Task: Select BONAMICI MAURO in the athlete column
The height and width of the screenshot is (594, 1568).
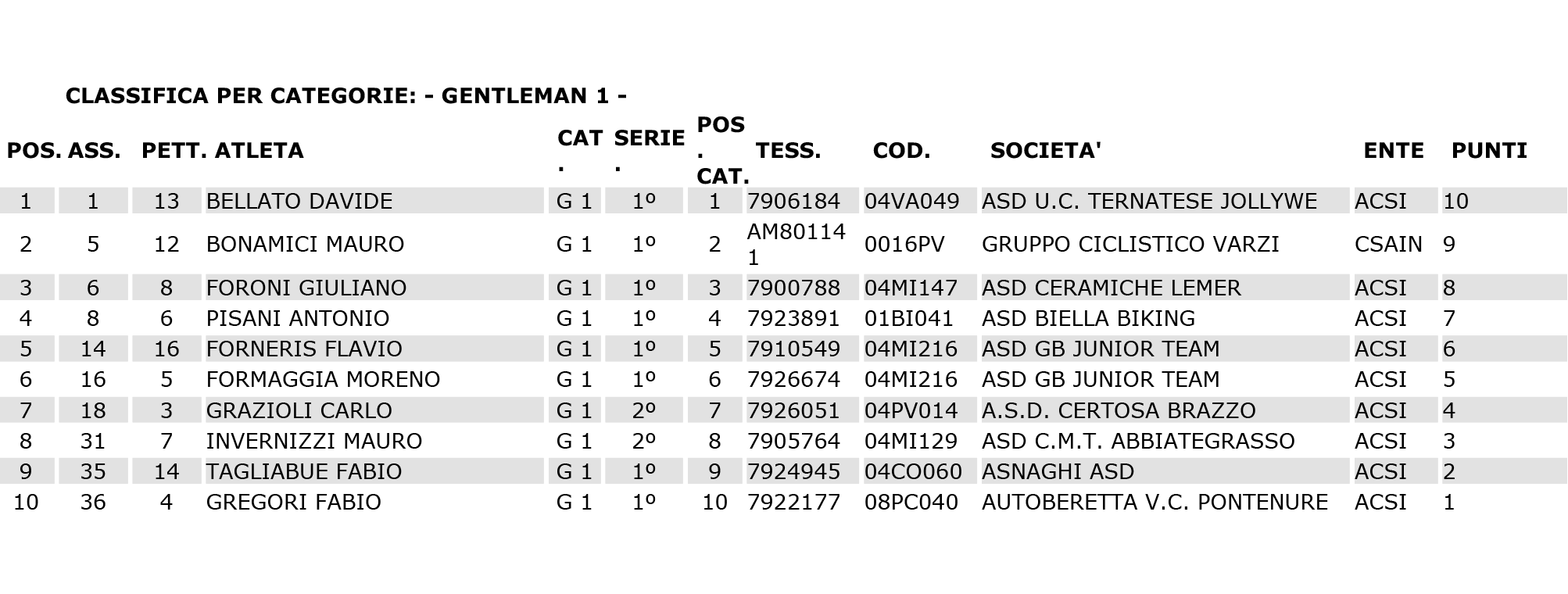Action: (305, 244)
